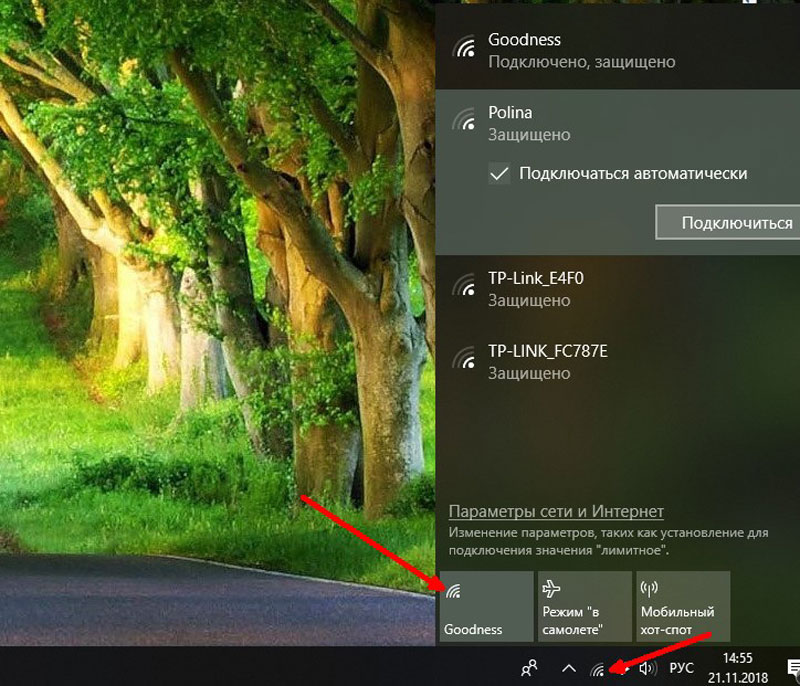Open Параметры сети и Интернет link
Image resolution: width=800 pixels, height=686 pixels.
coord(556,511)
